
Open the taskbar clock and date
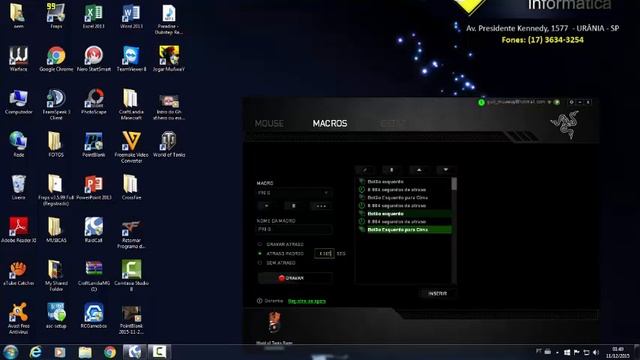tap(617, 352)
